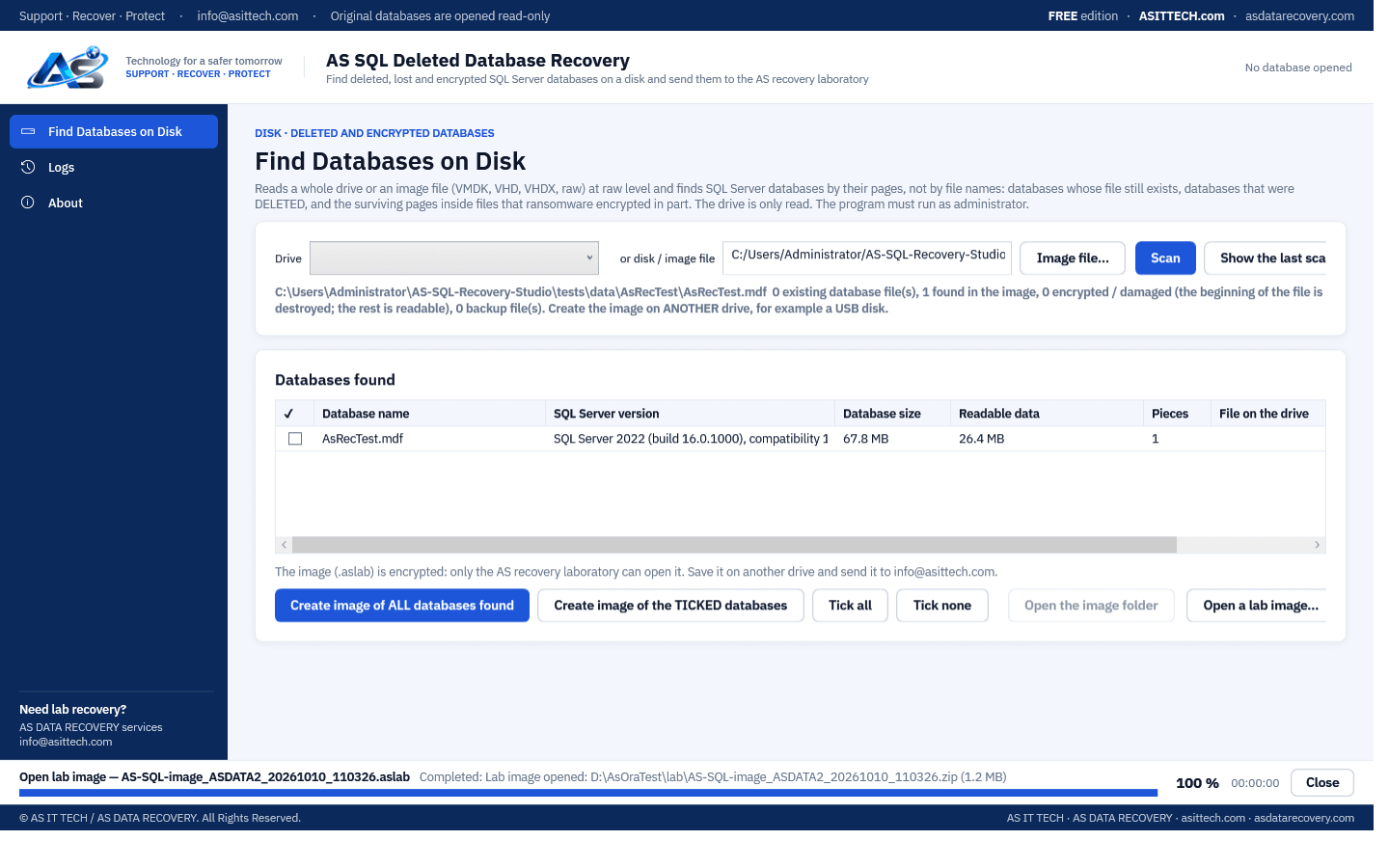
Task: Sort by Database name column header
Action: coord(430,414)
